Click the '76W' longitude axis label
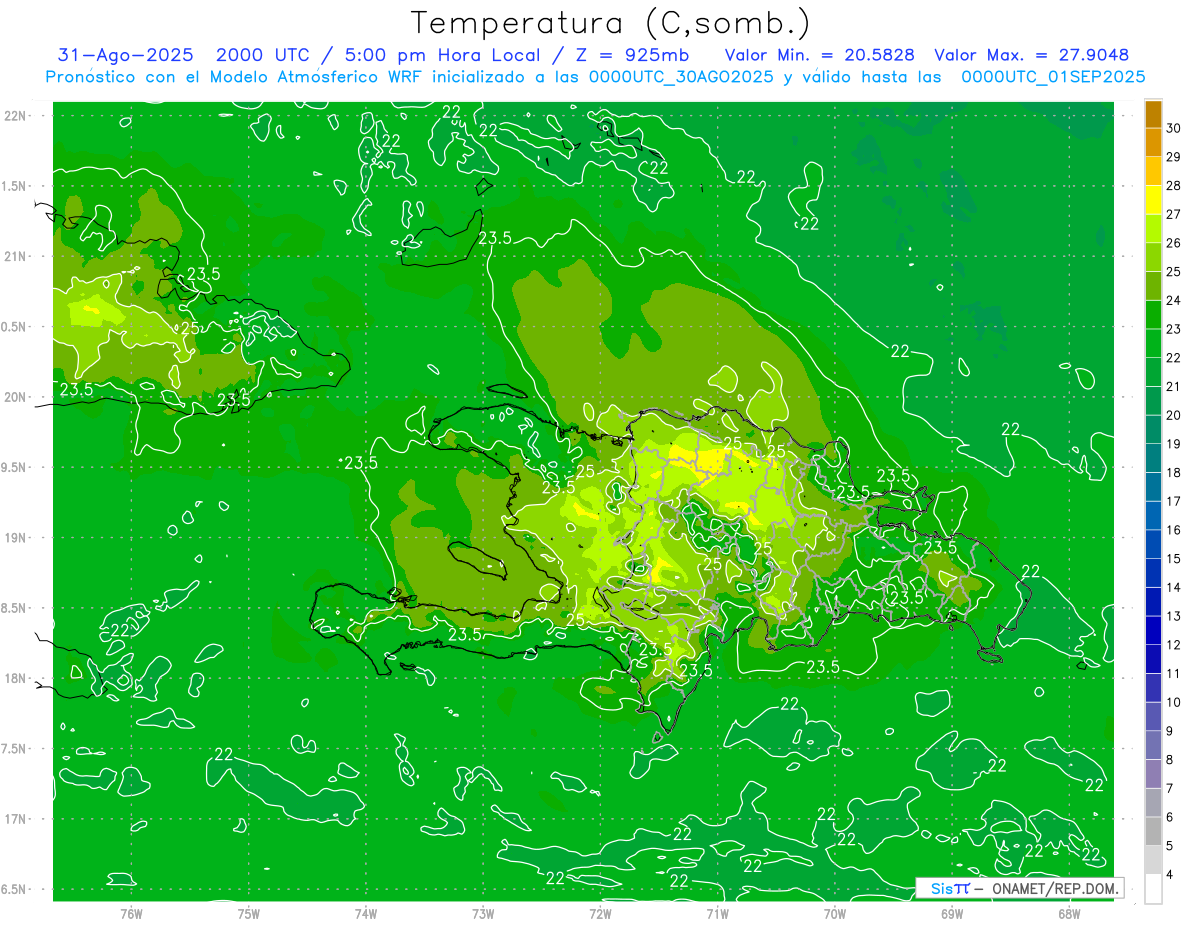Viewport: 1200px width, 927px height. point(131,913)
